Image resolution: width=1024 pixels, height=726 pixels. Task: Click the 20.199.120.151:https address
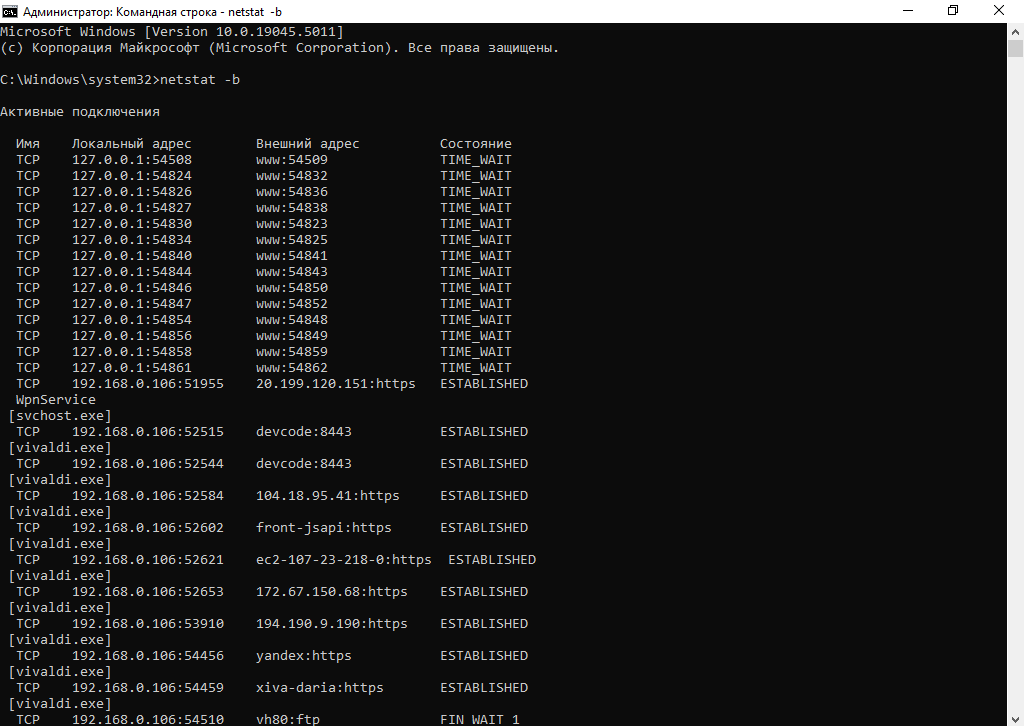(x=335, y=384)
